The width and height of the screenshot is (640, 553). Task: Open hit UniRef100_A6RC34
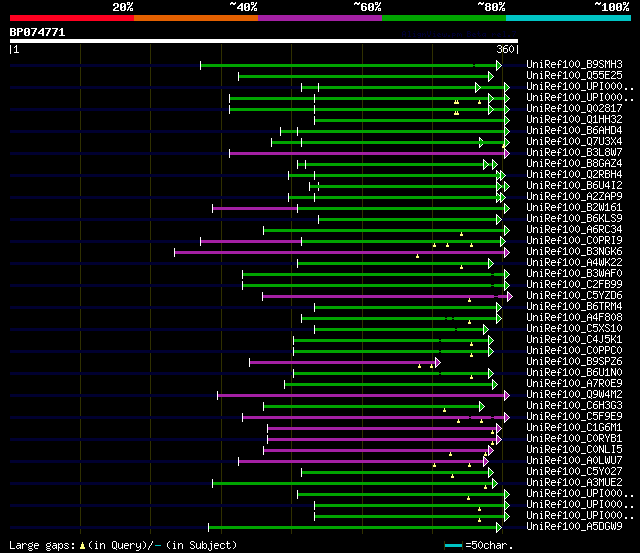coord(574,229)
